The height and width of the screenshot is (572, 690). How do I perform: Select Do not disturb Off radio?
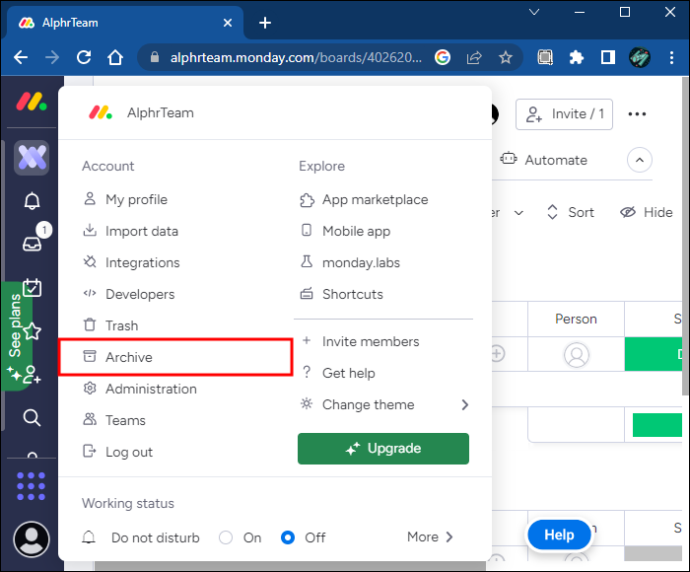288,537
